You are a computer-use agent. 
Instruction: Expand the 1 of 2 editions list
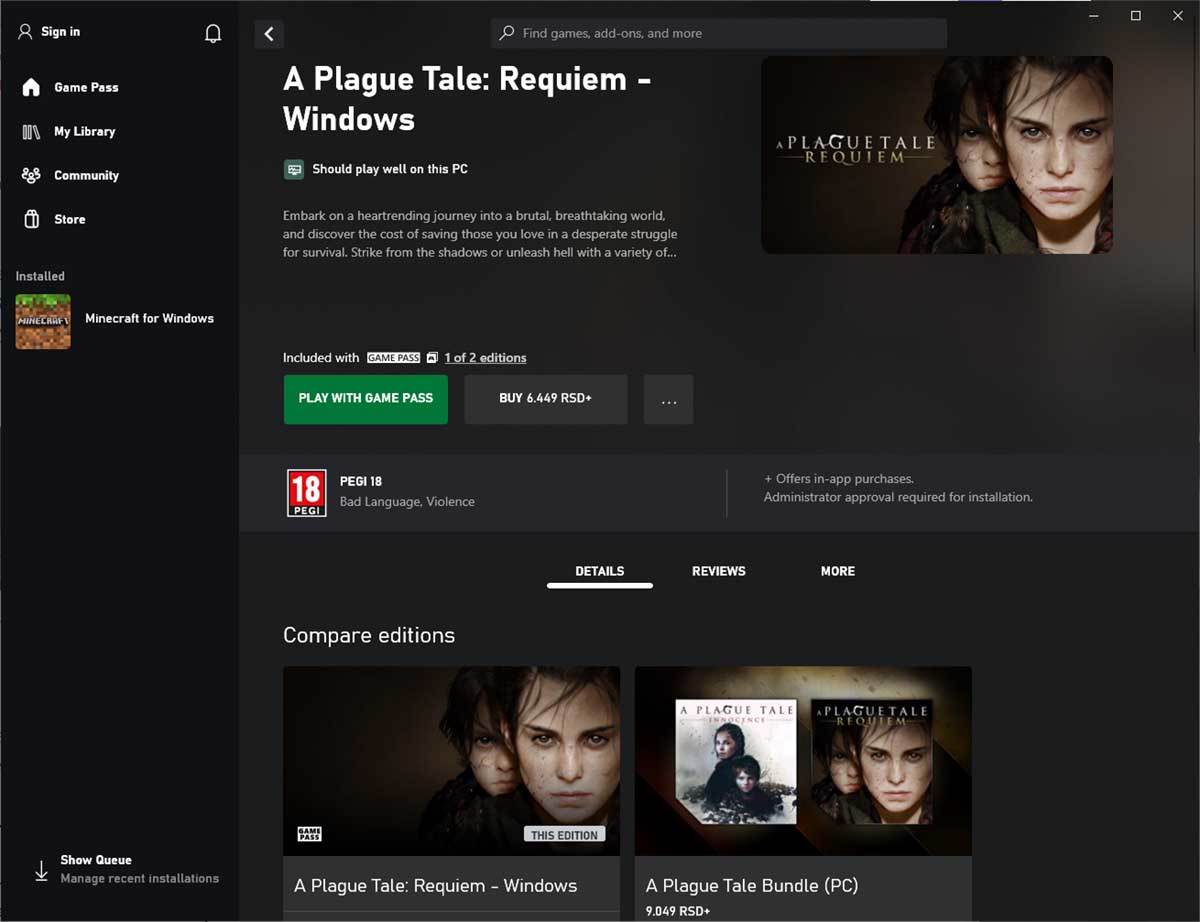tap(486, 357)
